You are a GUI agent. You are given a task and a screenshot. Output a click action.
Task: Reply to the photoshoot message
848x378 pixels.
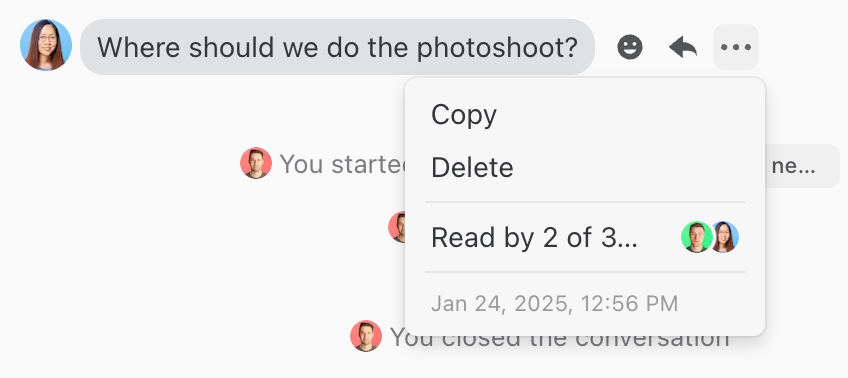pyautogui.click(x=683, y=47)
